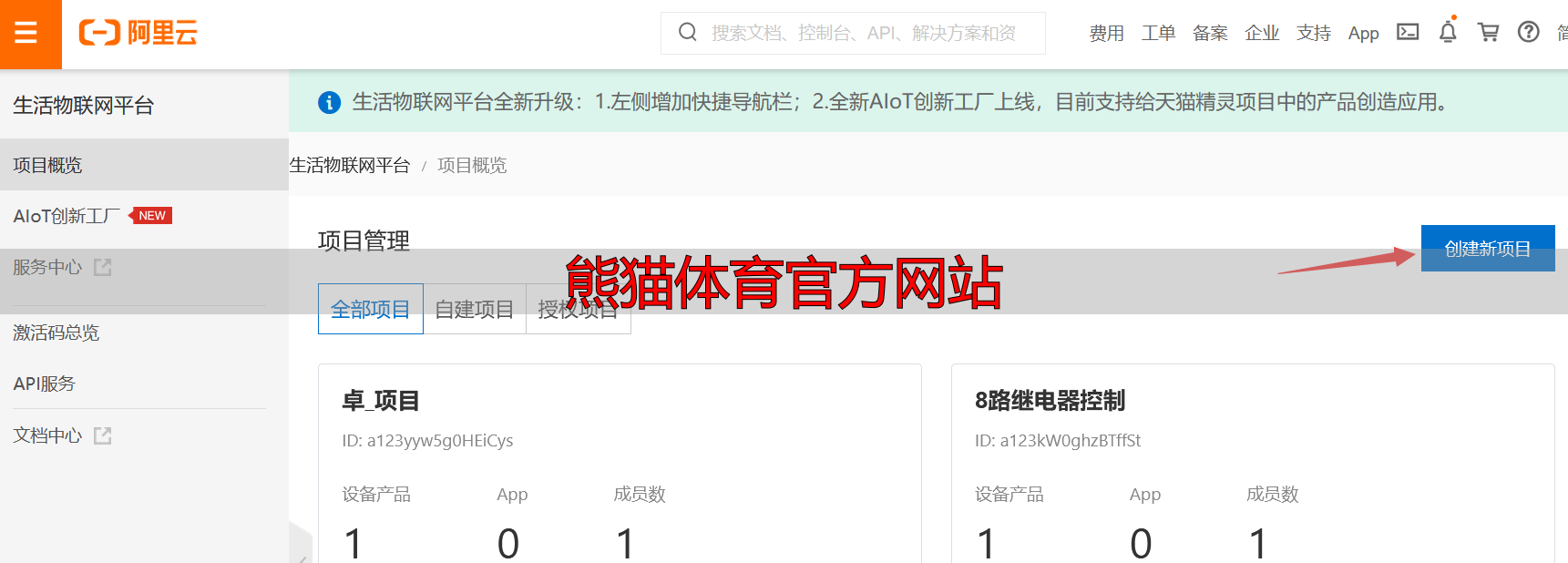Click the search magnifier icon
1568x563 pixels.
688,33
